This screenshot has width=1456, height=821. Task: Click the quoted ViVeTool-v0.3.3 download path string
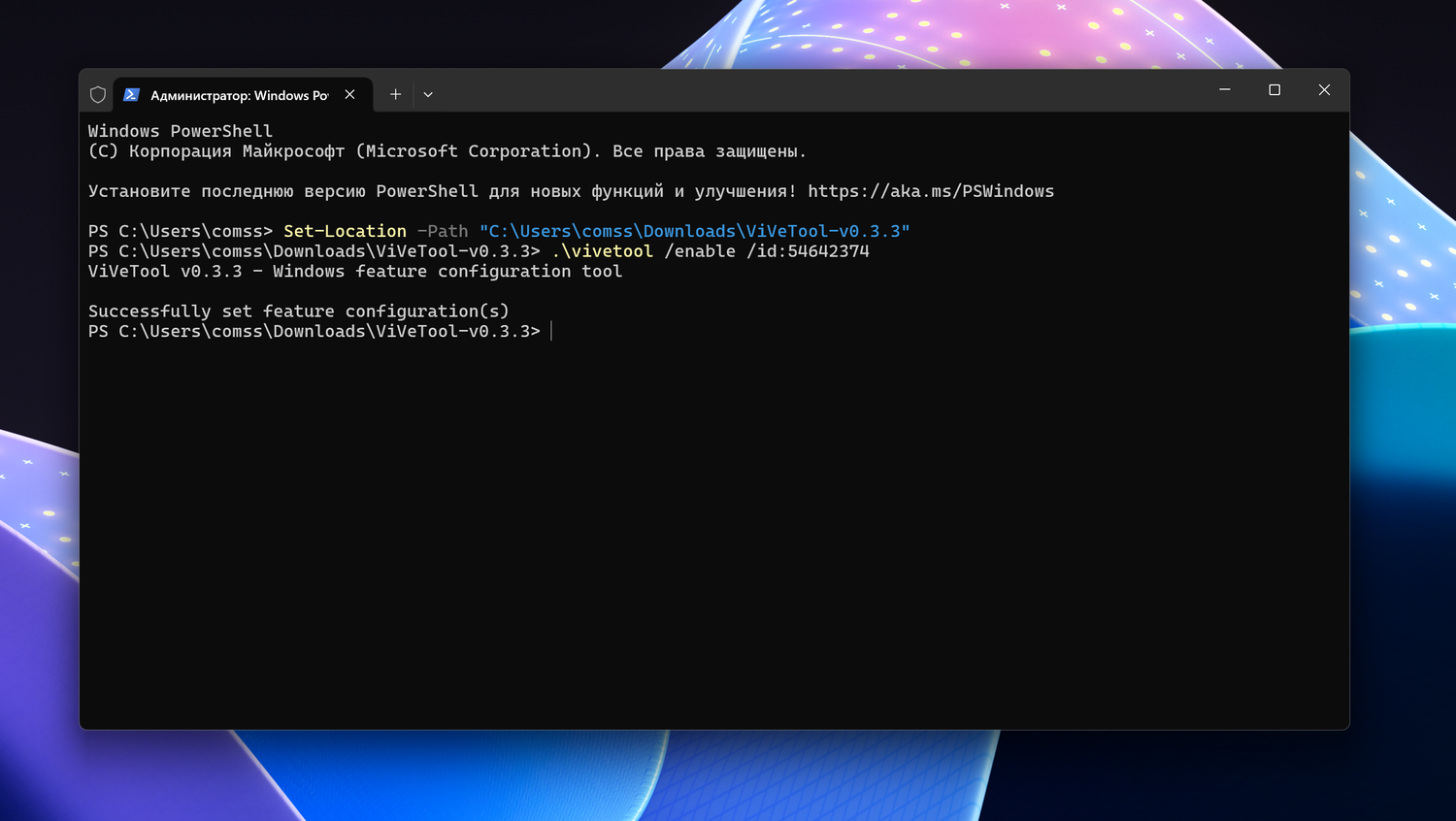(695, 231)
